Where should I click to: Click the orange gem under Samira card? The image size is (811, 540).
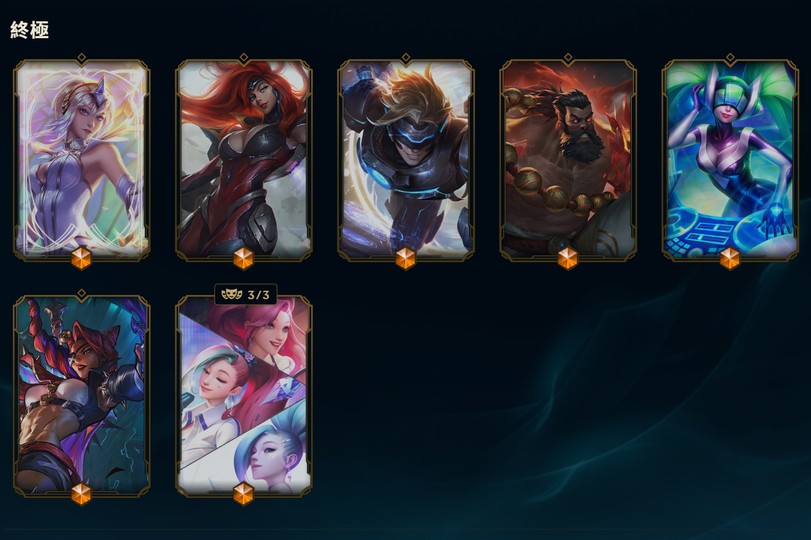(x=81, y=494)
